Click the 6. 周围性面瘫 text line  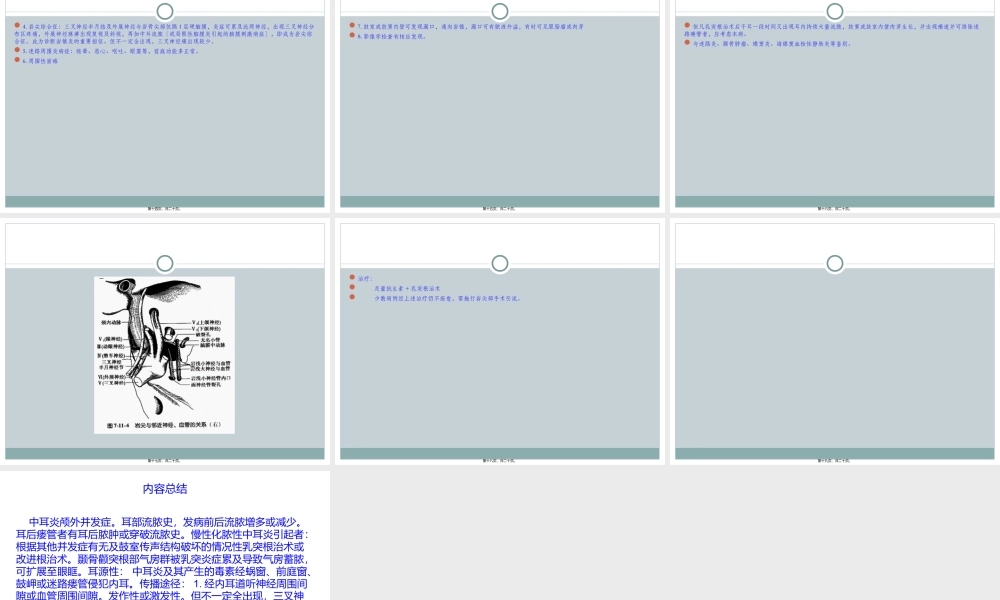tap(41, 60)
